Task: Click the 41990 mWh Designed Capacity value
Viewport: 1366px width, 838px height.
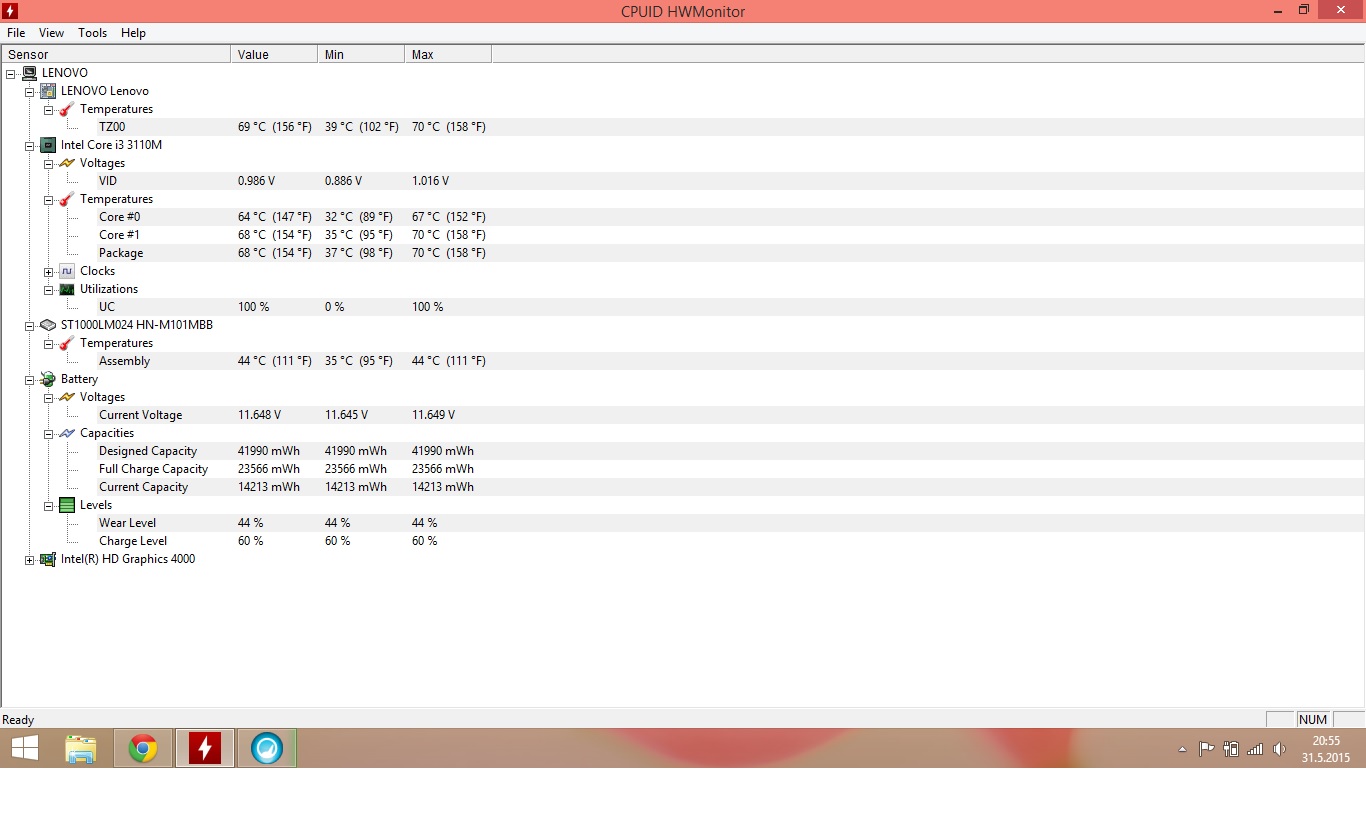Action: [269, 451]
